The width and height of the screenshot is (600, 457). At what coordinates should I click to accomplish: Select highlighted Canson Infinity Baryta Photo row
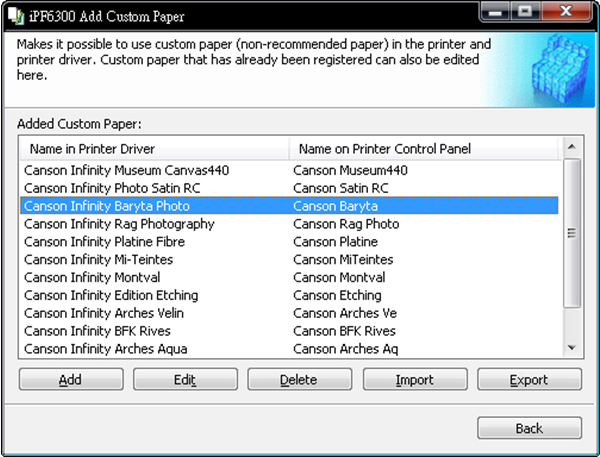click(289, 206)
